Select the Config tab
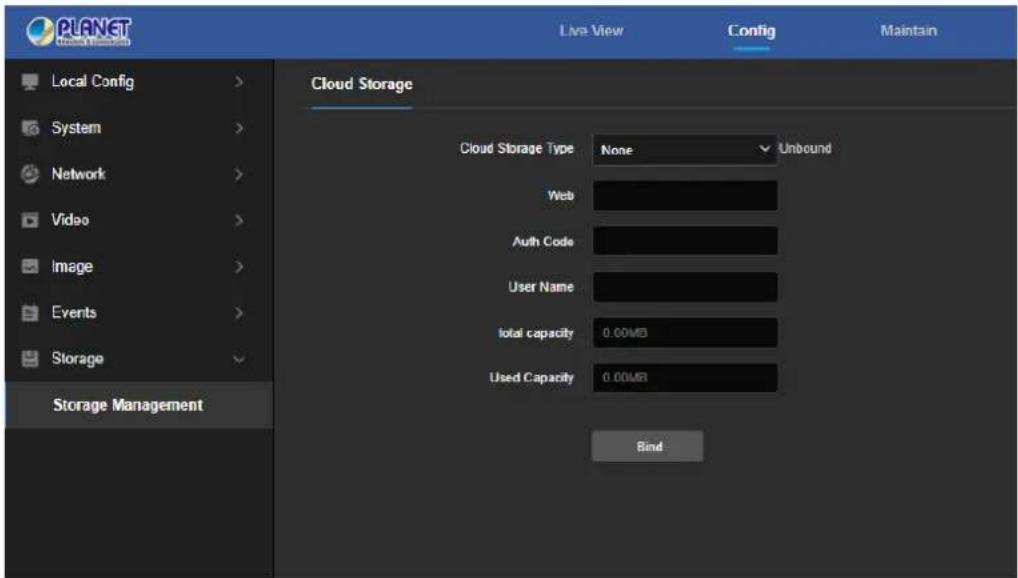Image resolution: width=1018 pixels, height=578 pixels. pos(751,31)
